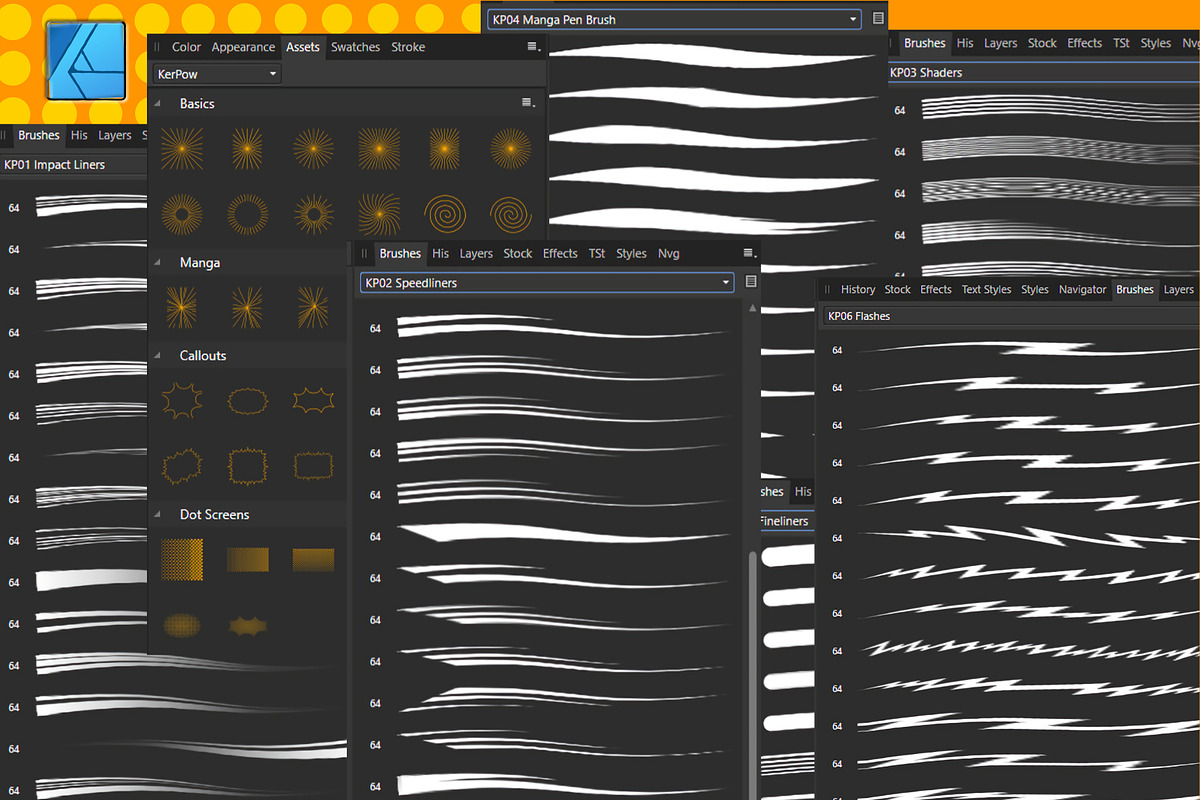Image resolution: width=1200 pixels, height=800 pixels.
Task: Click the scroll-up arrow of Speedliners brush list
Action: tap(754, 308)
